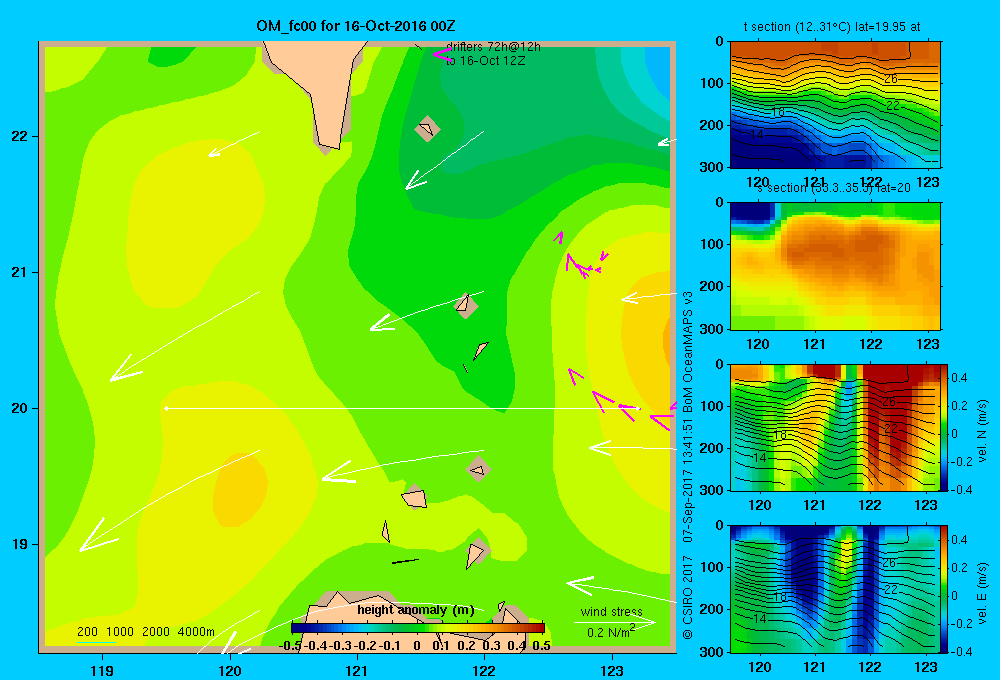The height and width of the screenshot is (680, 1000).
Task: Click the '0.5' value ending the height anomaly scale
Action: (541, 645)
